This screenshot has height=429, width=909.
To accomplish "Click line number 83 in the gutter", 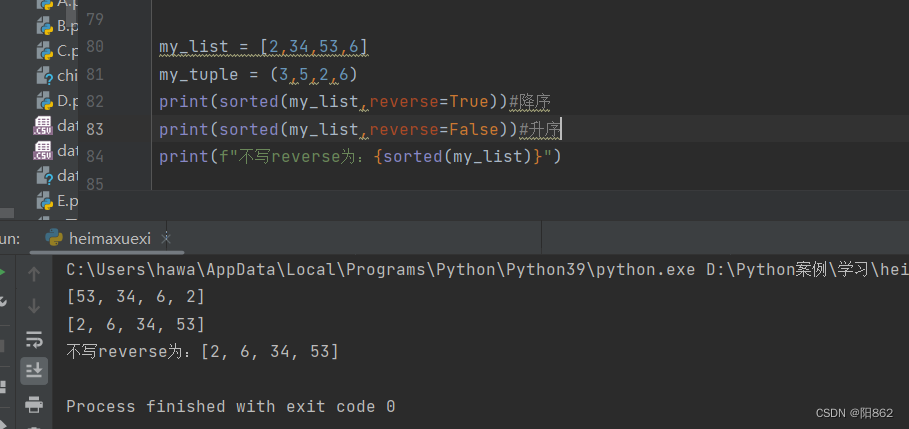I will [94, 129].
